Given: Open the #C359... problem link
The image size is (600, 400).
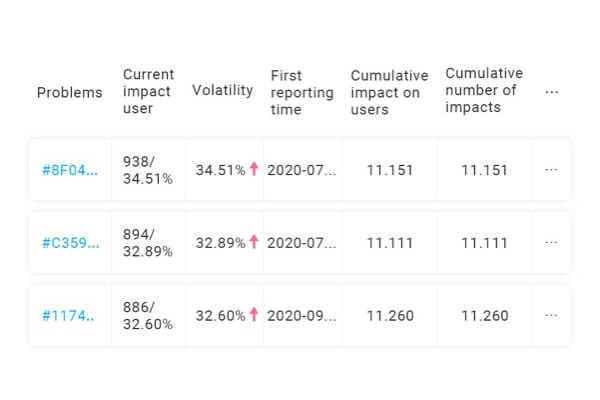Looking at the screenshot, I should click(70, 243).
